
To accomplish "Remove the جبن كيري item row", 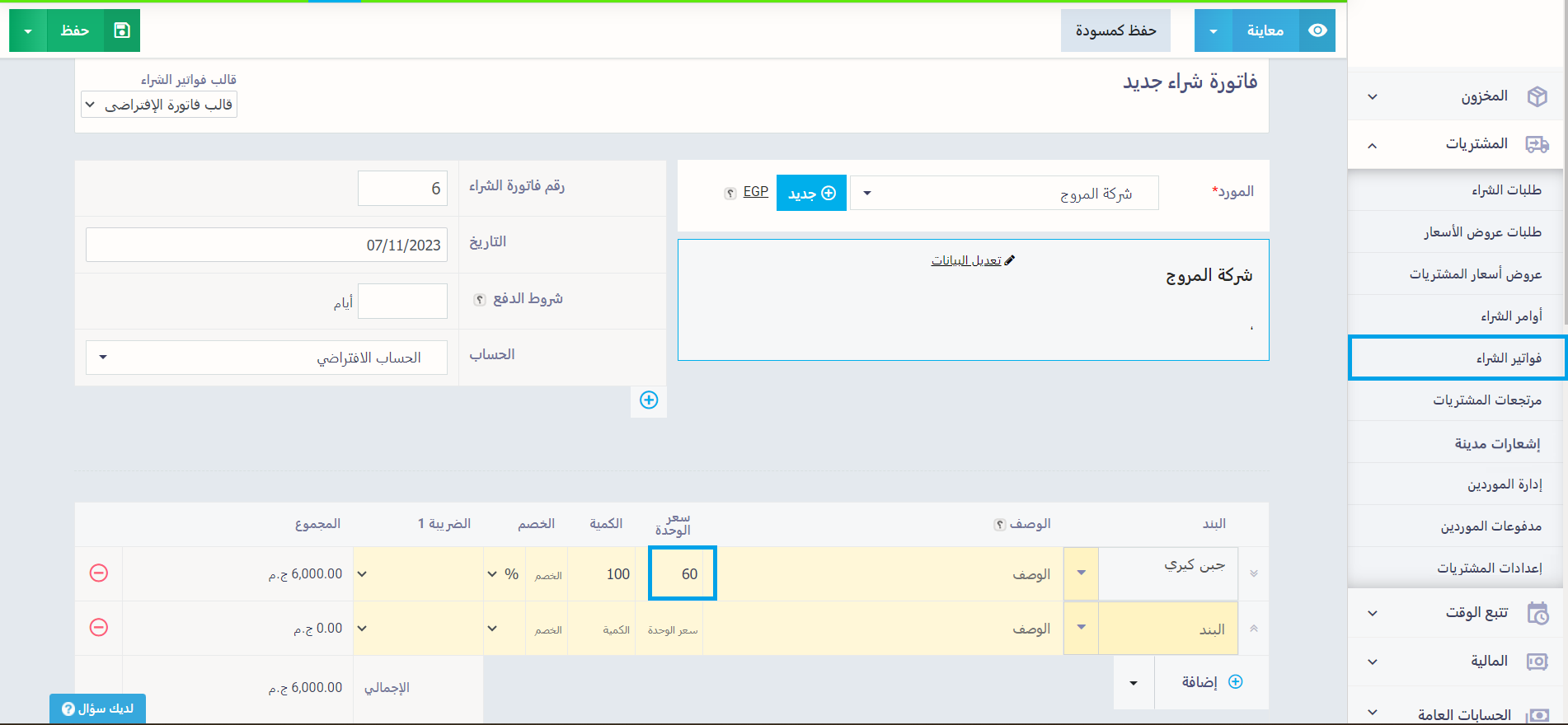I will (99, 573).
